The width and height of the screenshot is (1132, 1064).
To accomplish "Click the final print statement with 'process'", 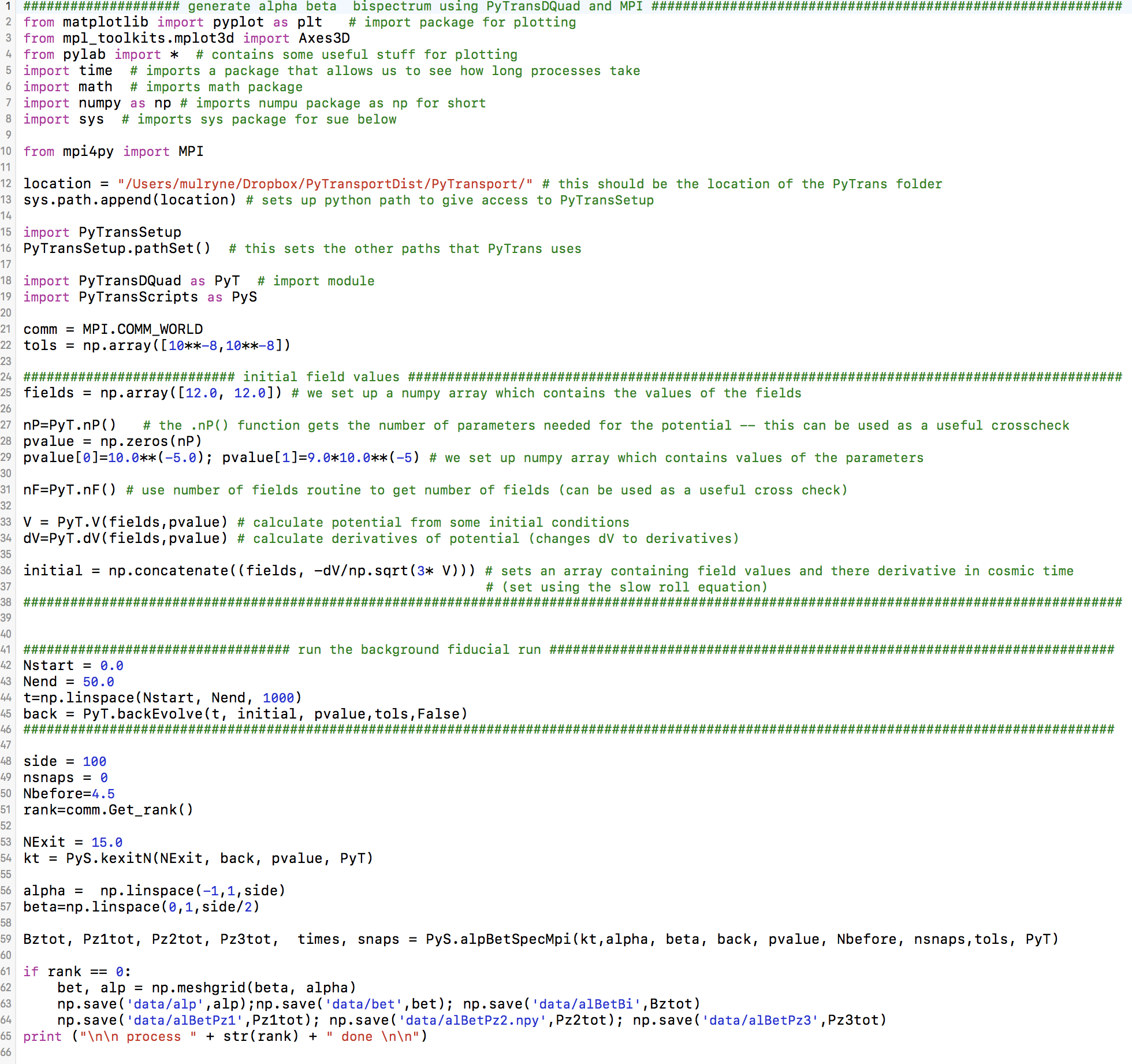I will click(x=225, y=1036).
